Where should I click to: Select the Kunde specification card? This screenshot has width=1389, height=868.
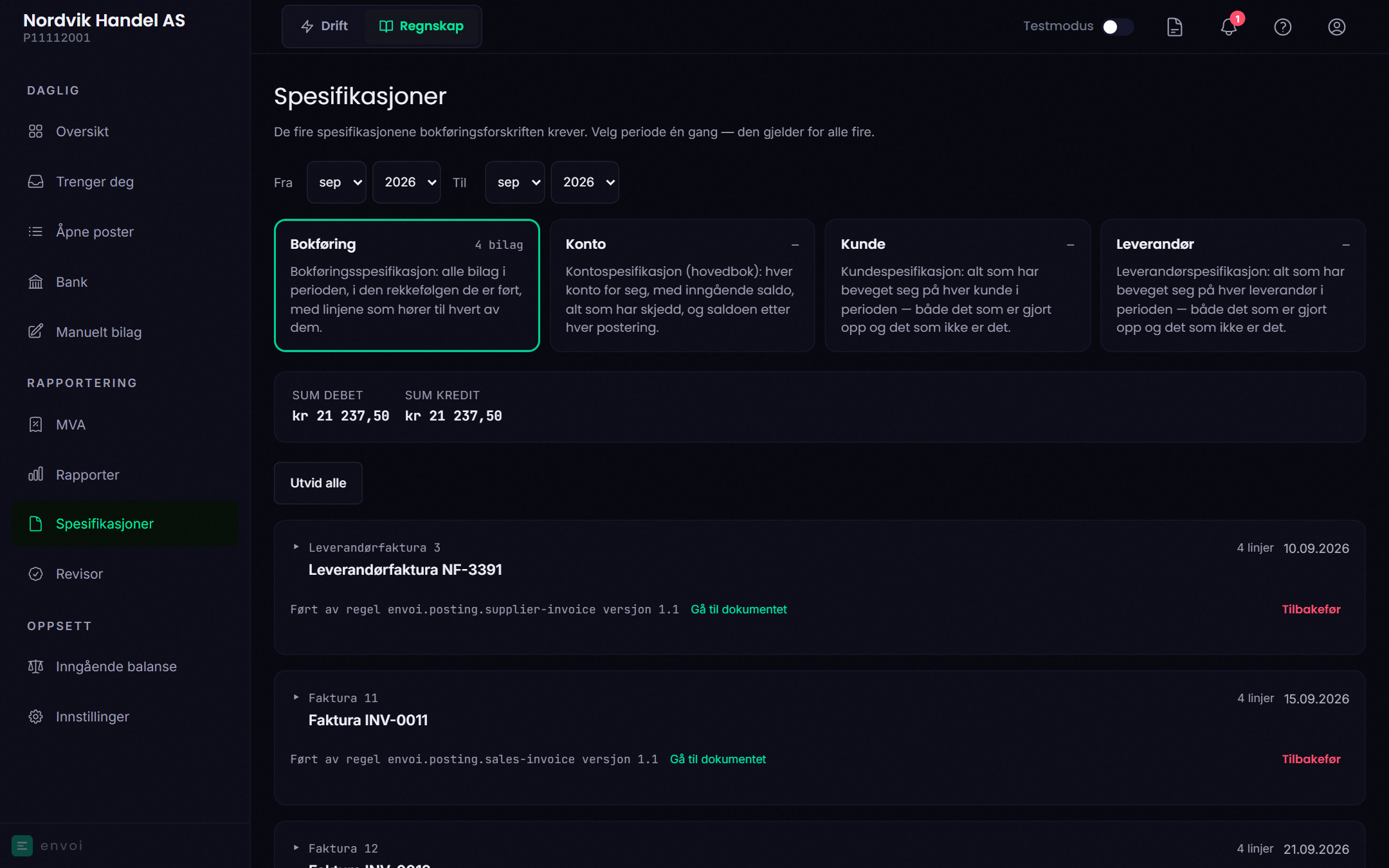pyautogui.click(x=958, y=285)
